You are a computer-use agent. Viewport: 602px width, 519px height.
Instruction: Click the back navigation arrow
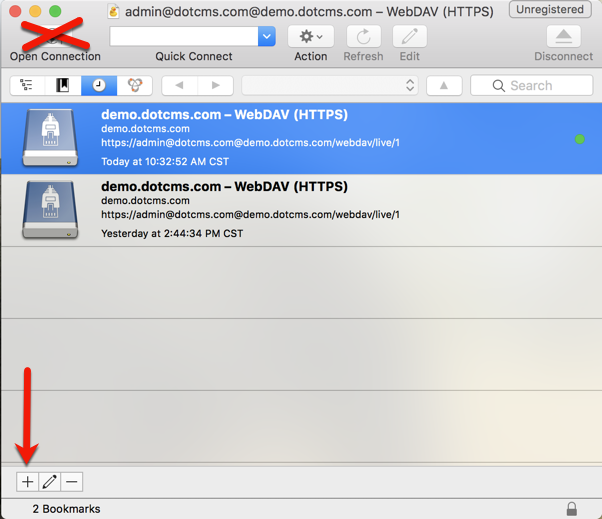[x=179, y=86]
